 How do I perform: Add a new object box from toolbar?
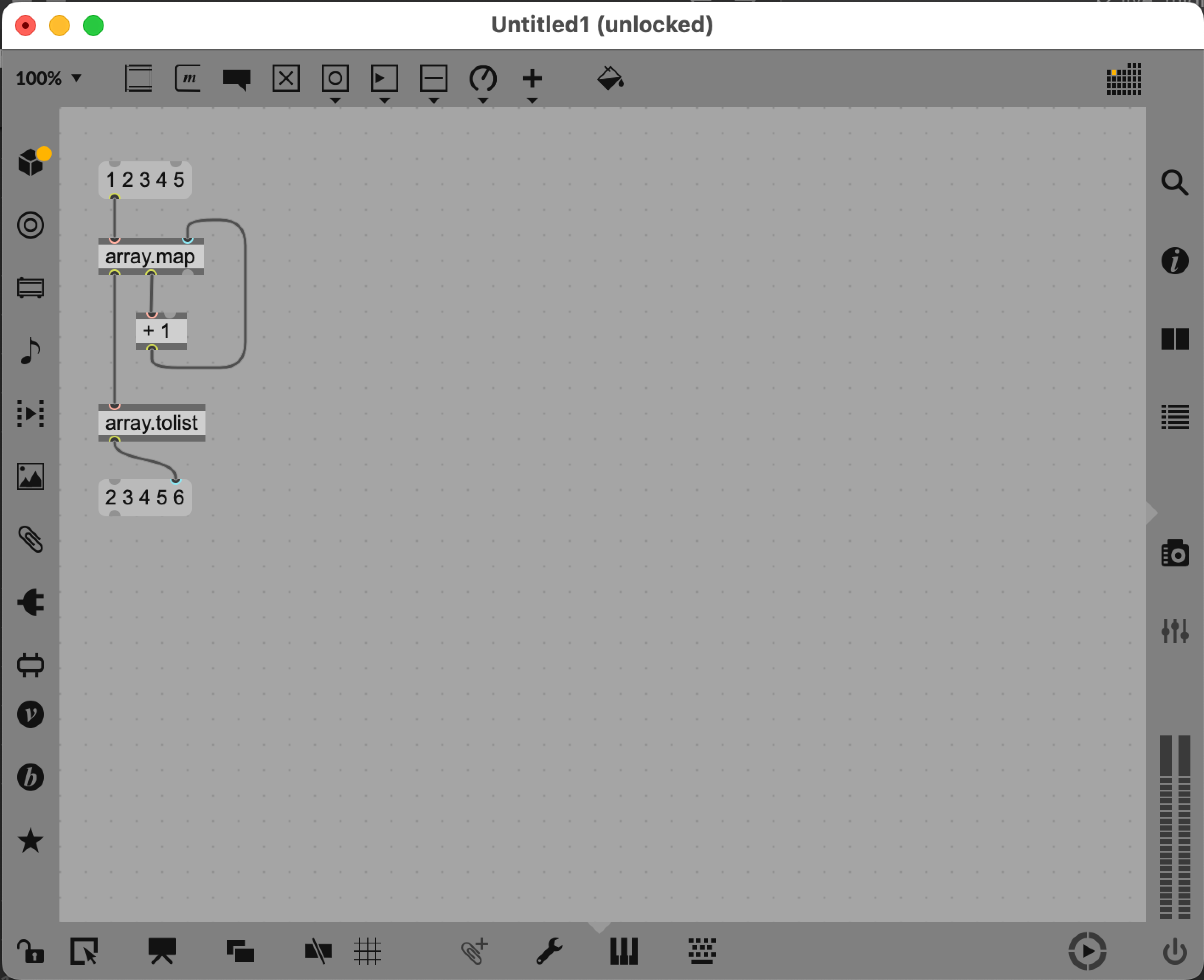point(138,78)
